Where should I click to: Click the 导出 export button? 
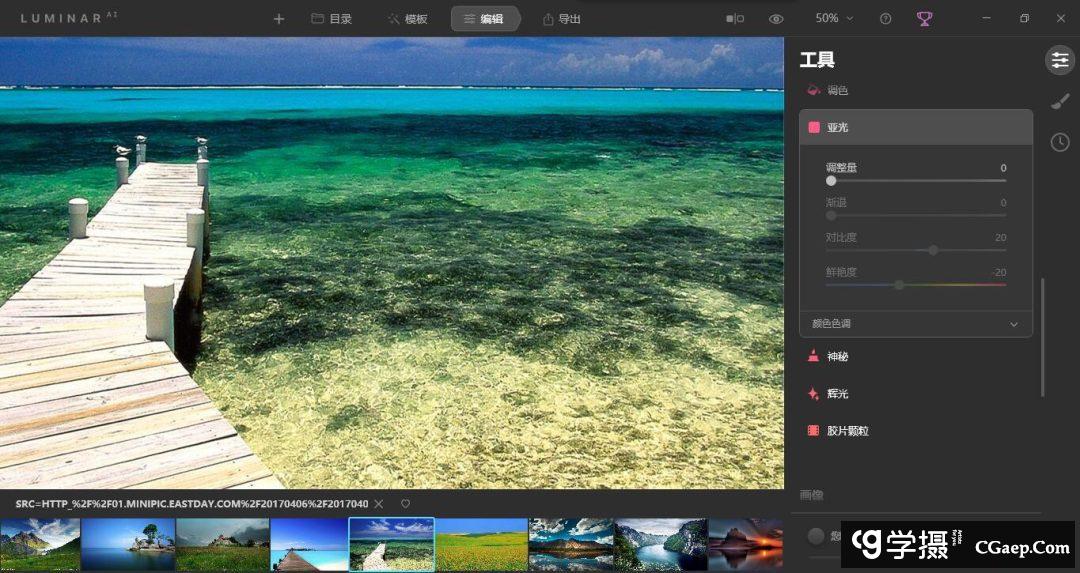(x=561, y=19)
